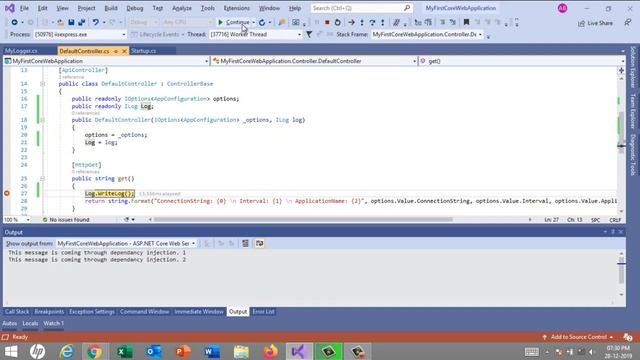Screen dimensions: 640x360
Task: Click the feedback icon beside Live Share
Action: pos(628,23)
